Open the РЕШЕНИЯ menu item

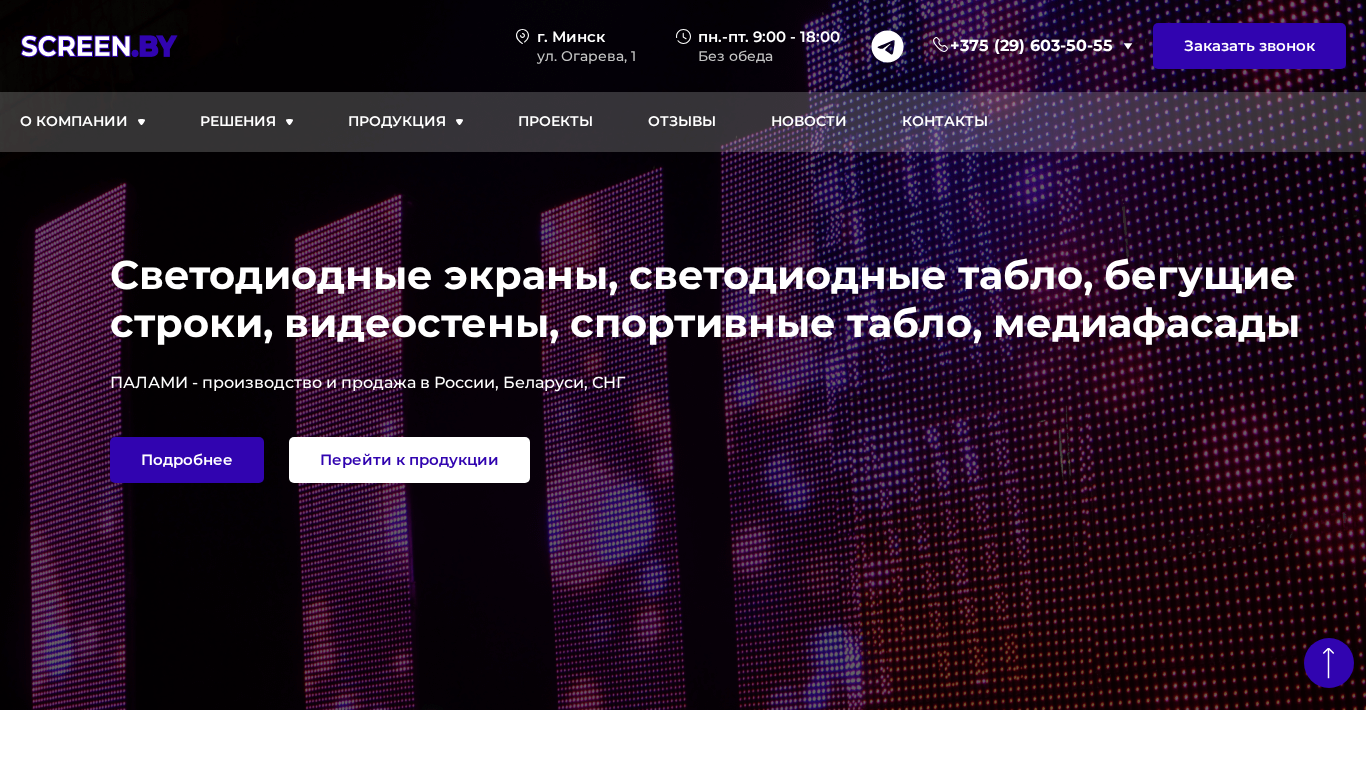[238, 121]
